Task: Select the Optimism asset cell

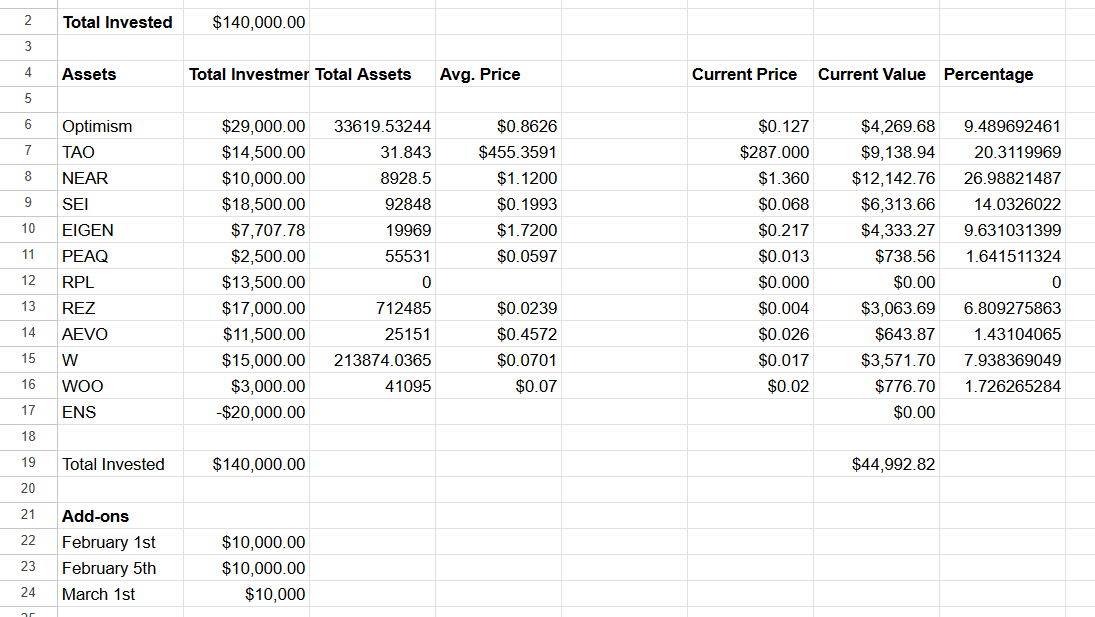Action: pyautogui.click(x=120, y=126)
